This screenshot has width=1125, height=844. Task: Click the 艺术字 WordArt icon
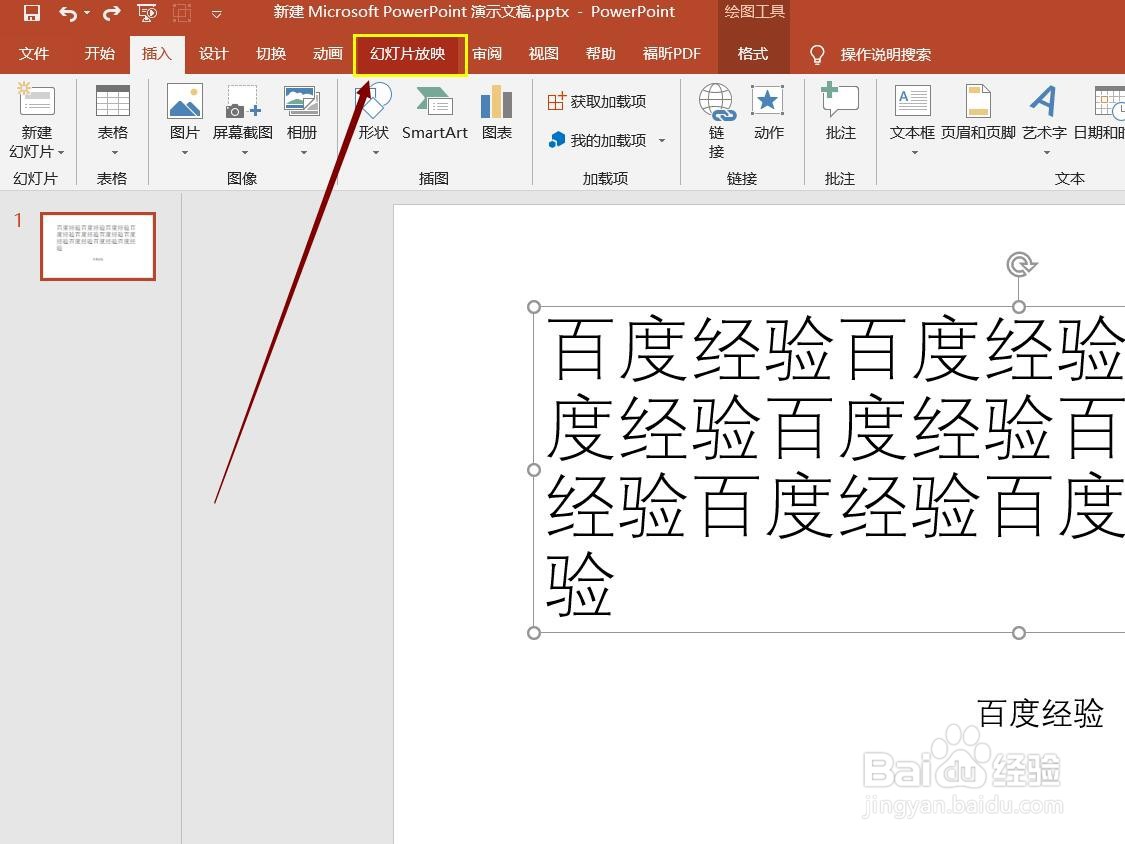click(x=1044, y=100)
